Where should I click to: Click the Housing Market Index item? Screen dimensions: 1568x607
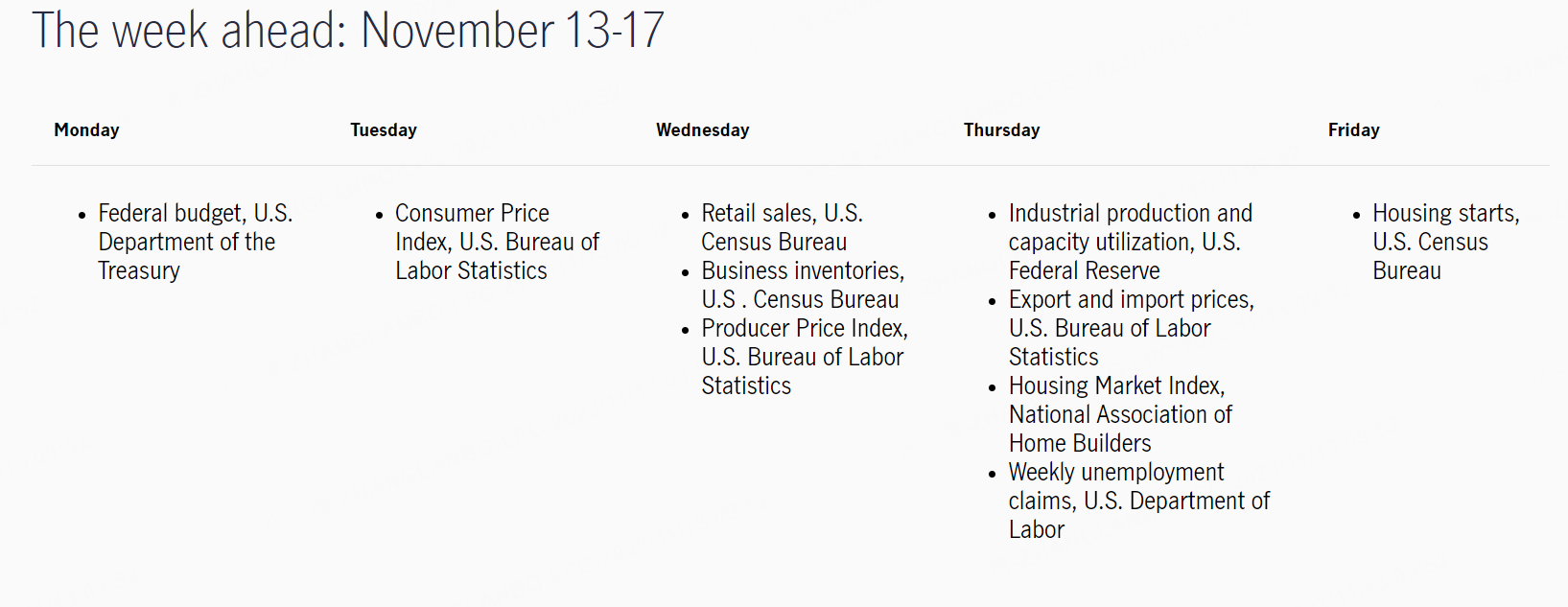(x=1119, y=414)
